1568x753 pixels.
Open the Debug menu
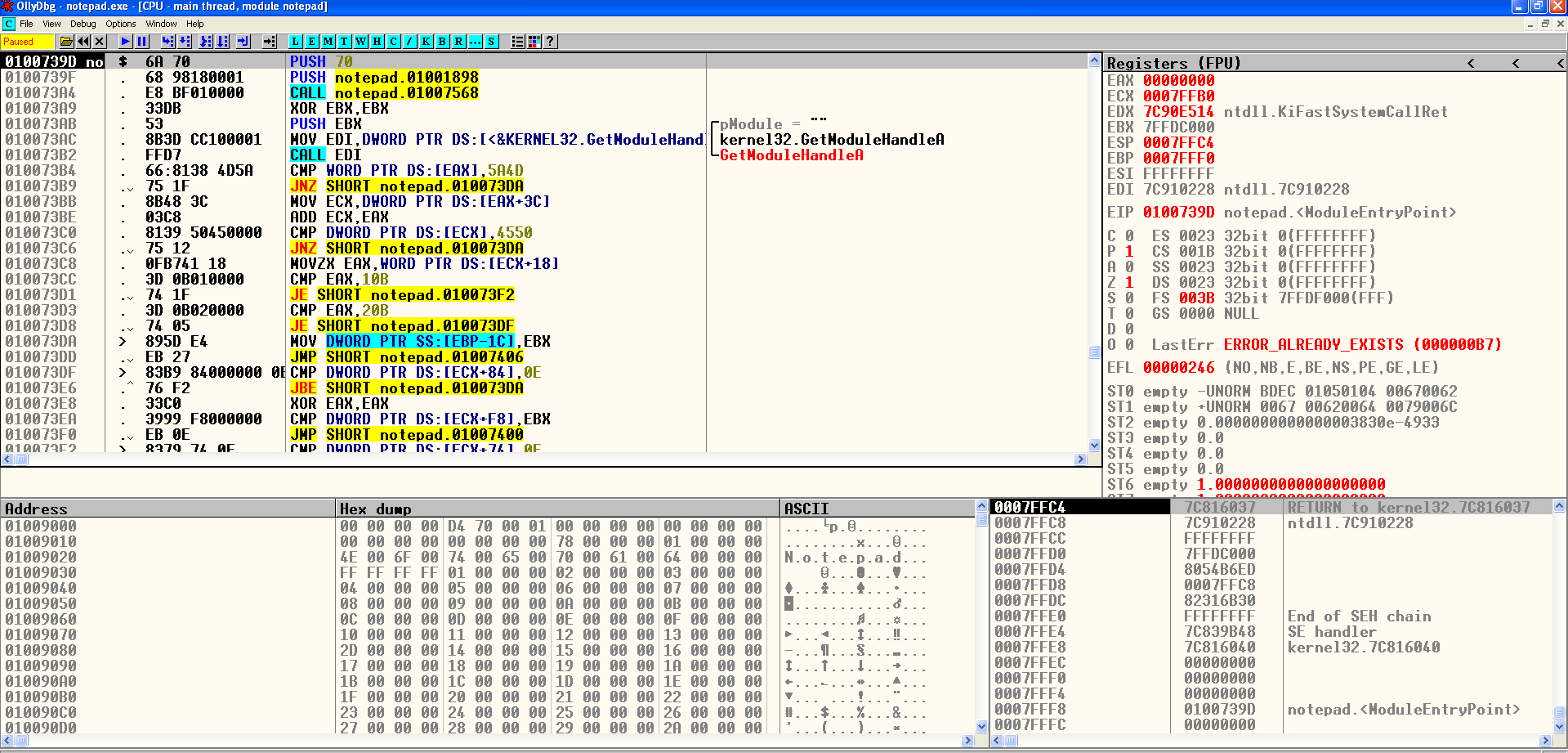83,24
